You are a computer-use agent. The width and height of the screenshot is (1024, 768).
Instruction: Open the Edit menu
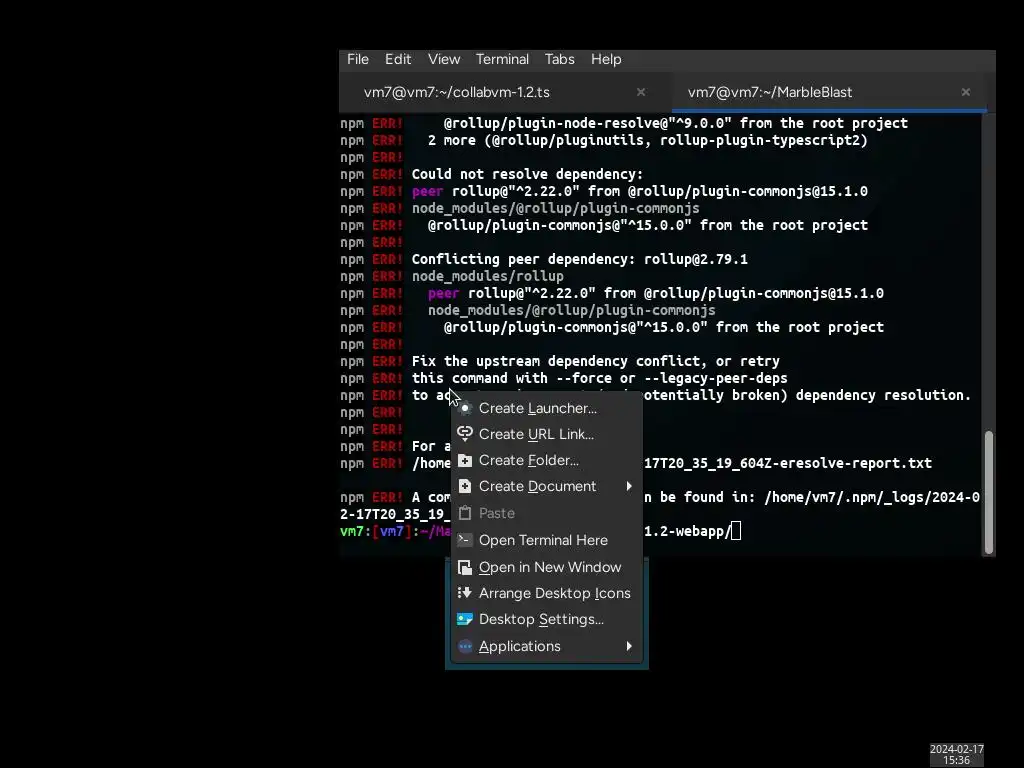398,59
